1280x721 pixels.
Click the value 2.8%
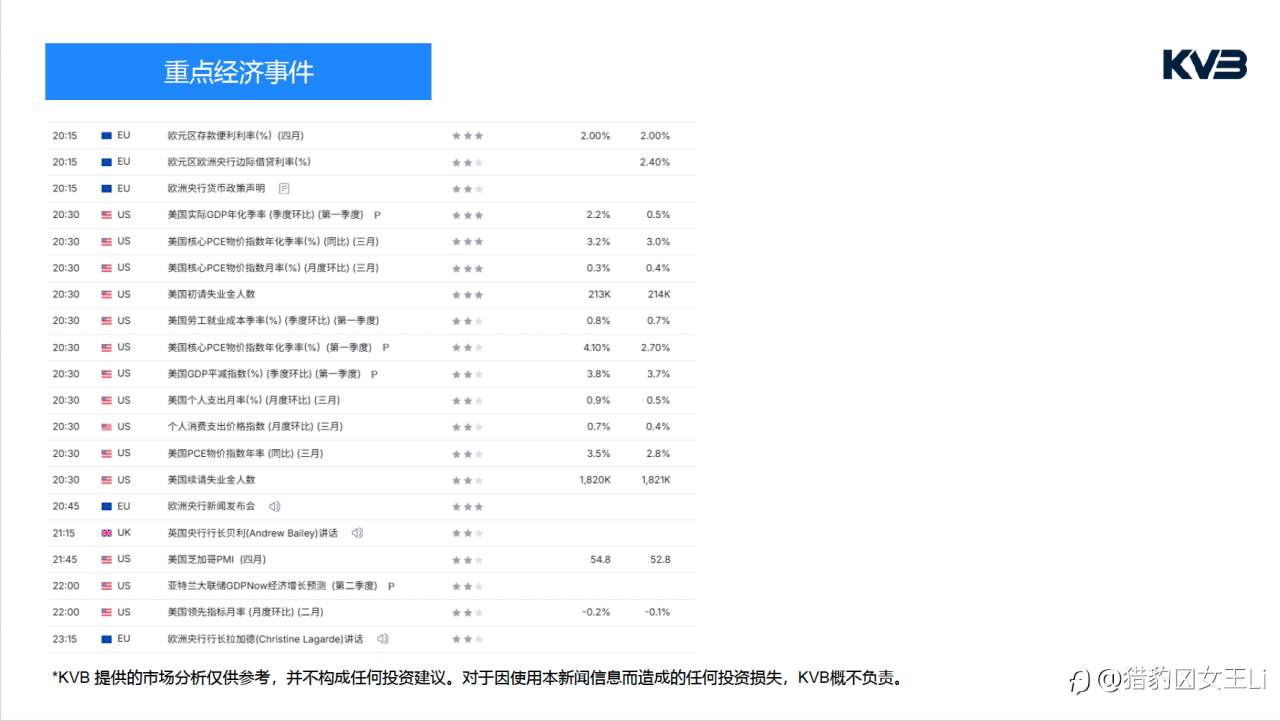[x=658, y=454]
